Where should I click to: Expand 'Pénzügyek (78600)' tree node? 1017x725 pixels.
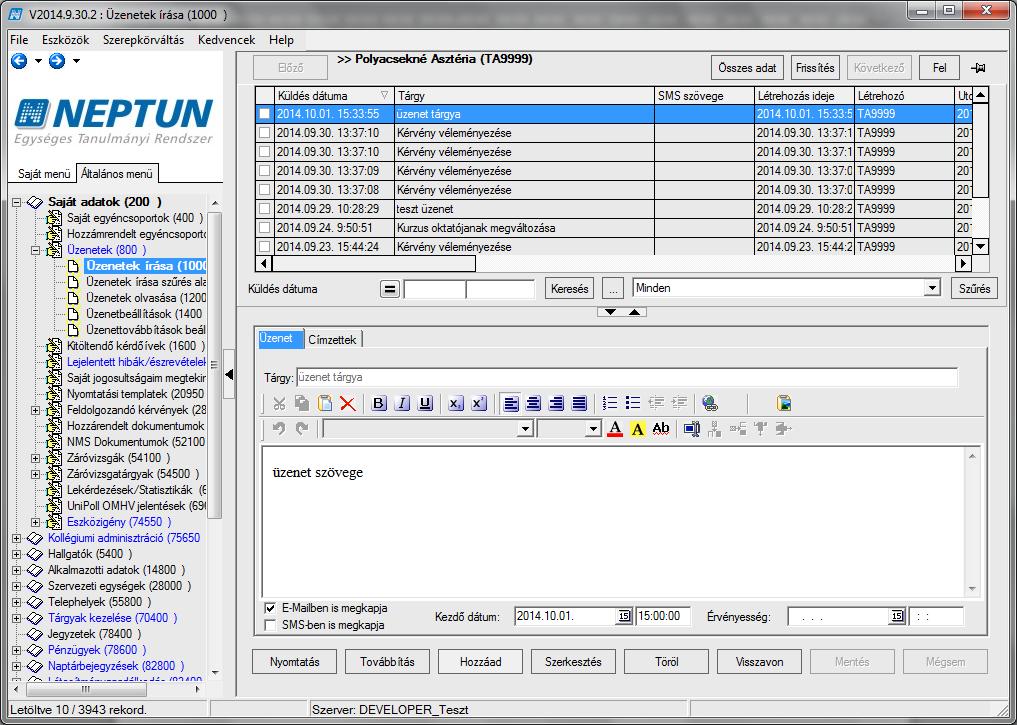(x=17, y=650)
